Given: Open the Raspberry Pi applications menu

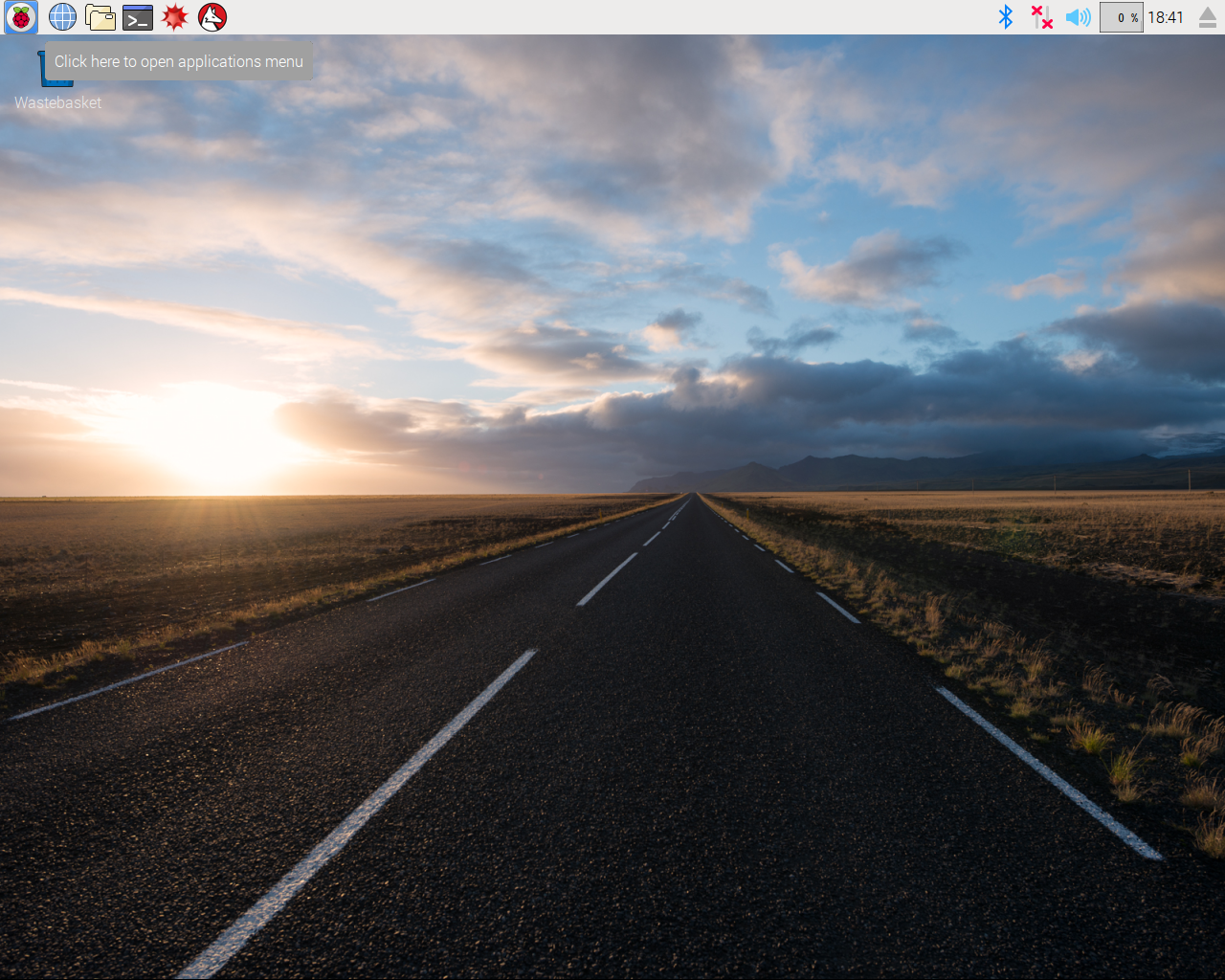Looking at the screenshot, I should pyautogui.click(x=21, y=17).
